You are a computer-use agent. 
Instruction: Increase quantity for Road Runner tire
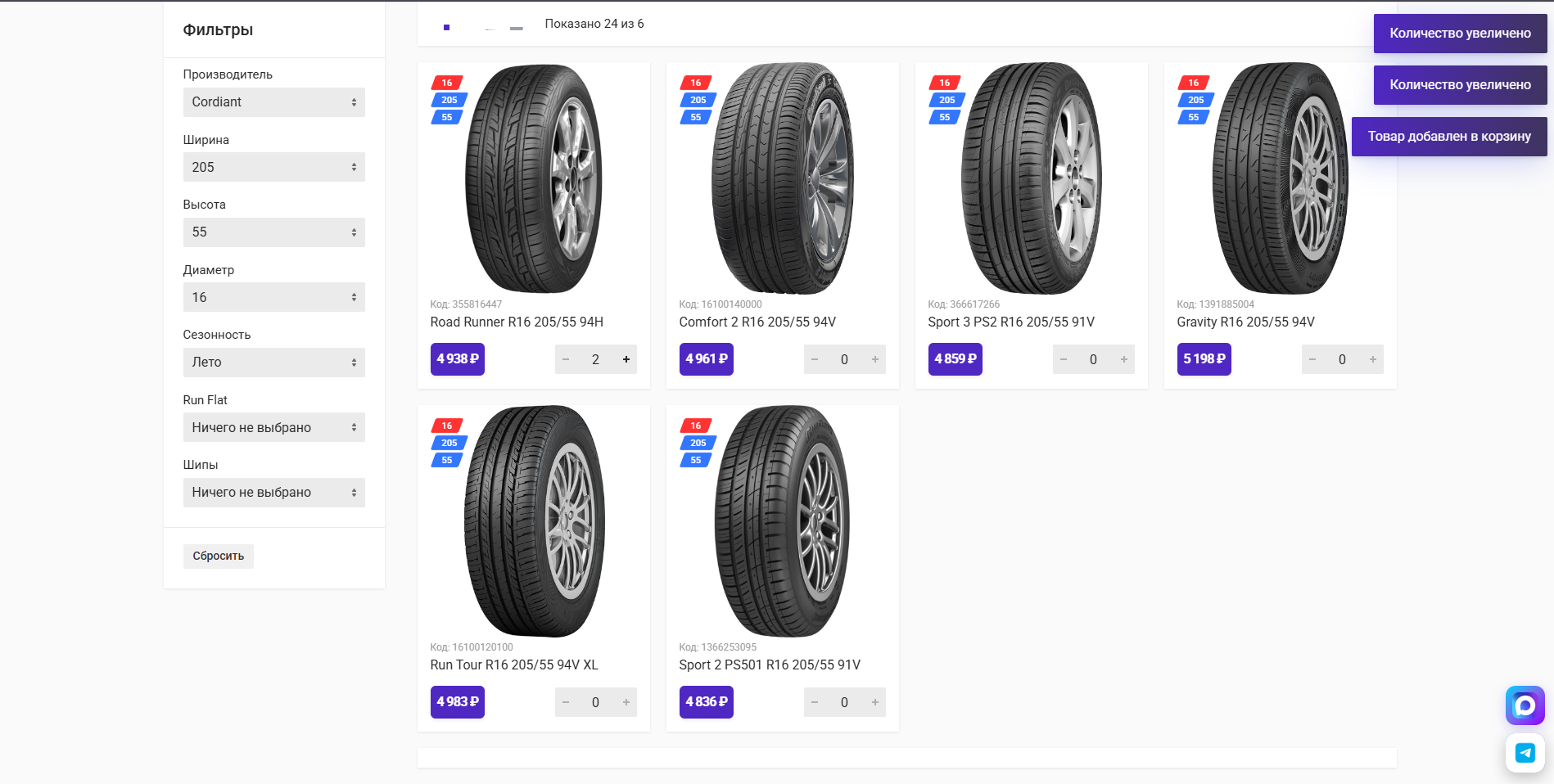pos(626,359)
